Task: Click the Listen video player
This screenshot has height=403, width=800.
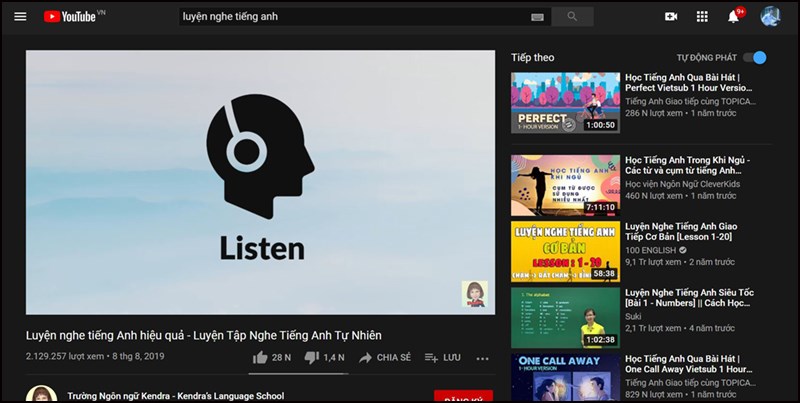Action: point(260,182)
